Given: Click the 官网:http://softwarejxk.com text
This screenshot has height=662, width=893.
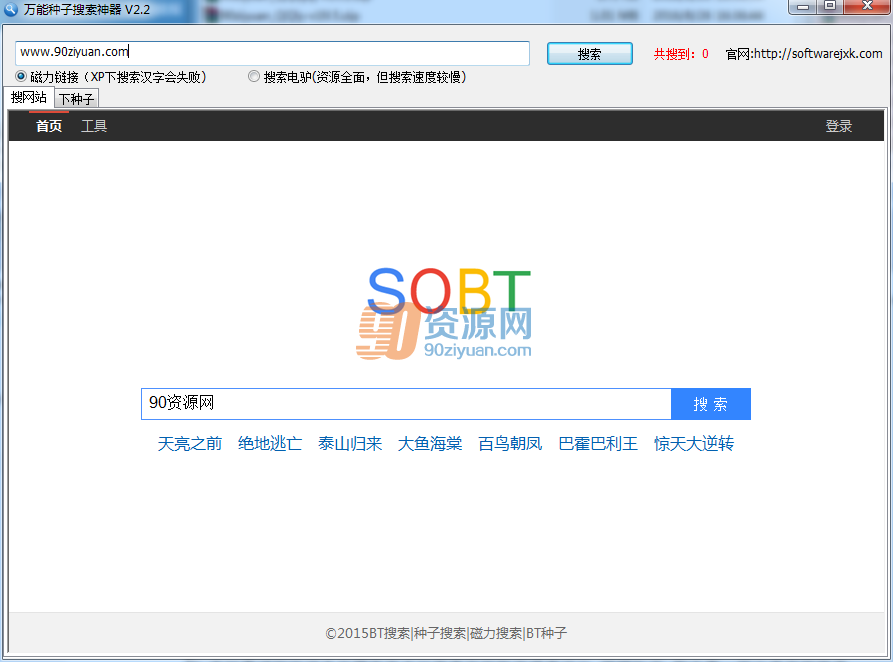Looking at the screenshot, I should (804, 54).
